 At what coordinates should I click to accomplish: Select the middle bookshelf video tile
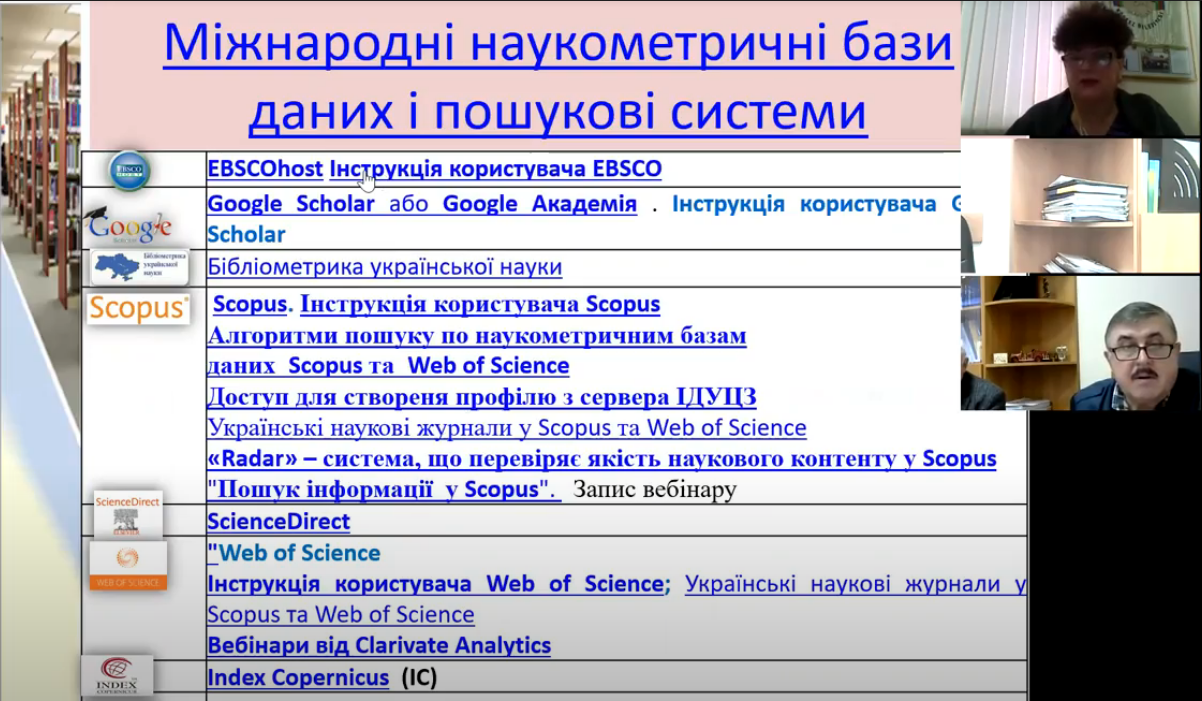pos(1081,206)
